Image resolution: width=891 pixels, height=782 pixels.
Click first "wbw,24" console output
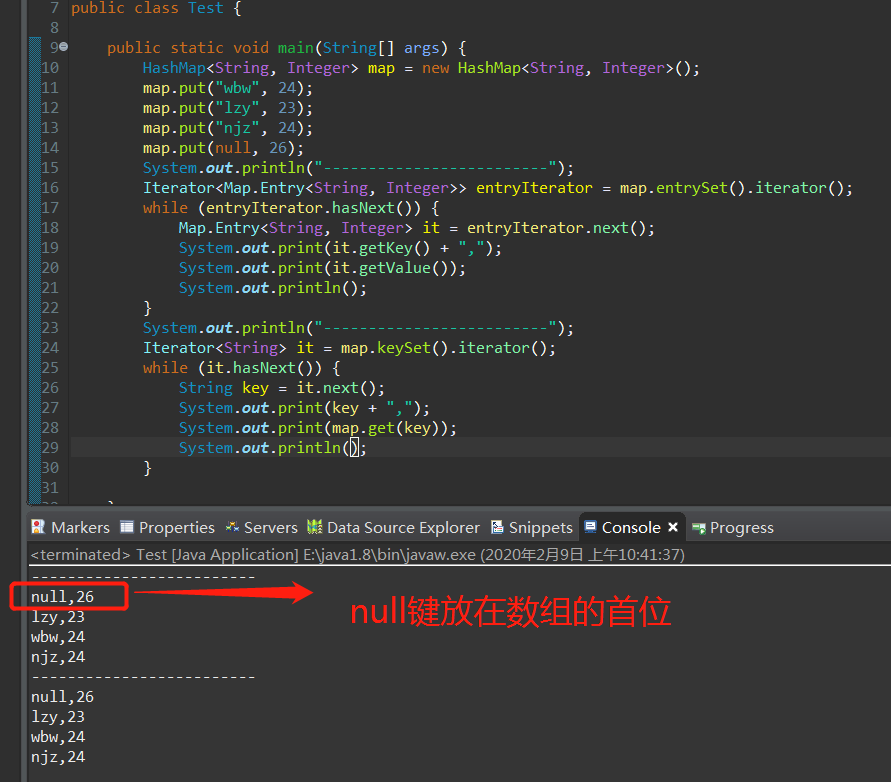pyautogui.click(x=58, y=637)
